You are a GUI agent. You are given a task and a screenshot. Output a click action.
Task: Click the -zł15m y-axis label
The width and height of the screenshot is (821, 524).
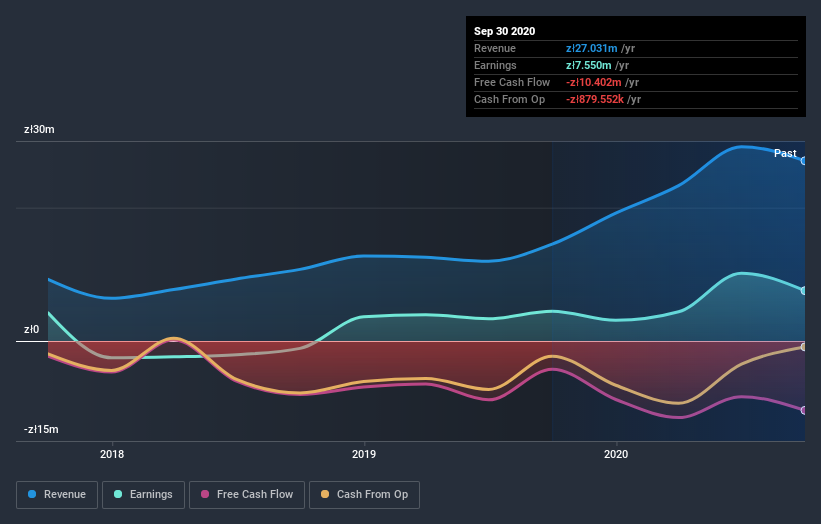click(x=41, y=429)
